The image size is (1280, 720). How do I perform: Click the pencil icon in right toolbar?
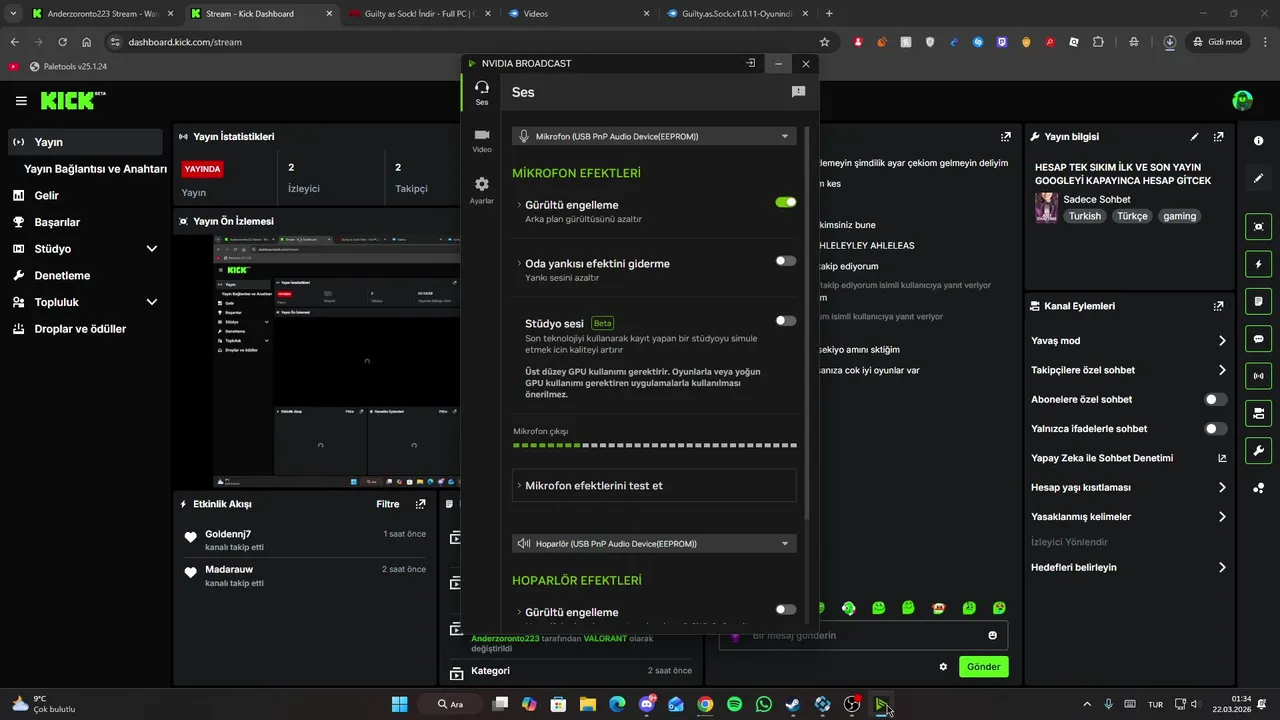1258,178
